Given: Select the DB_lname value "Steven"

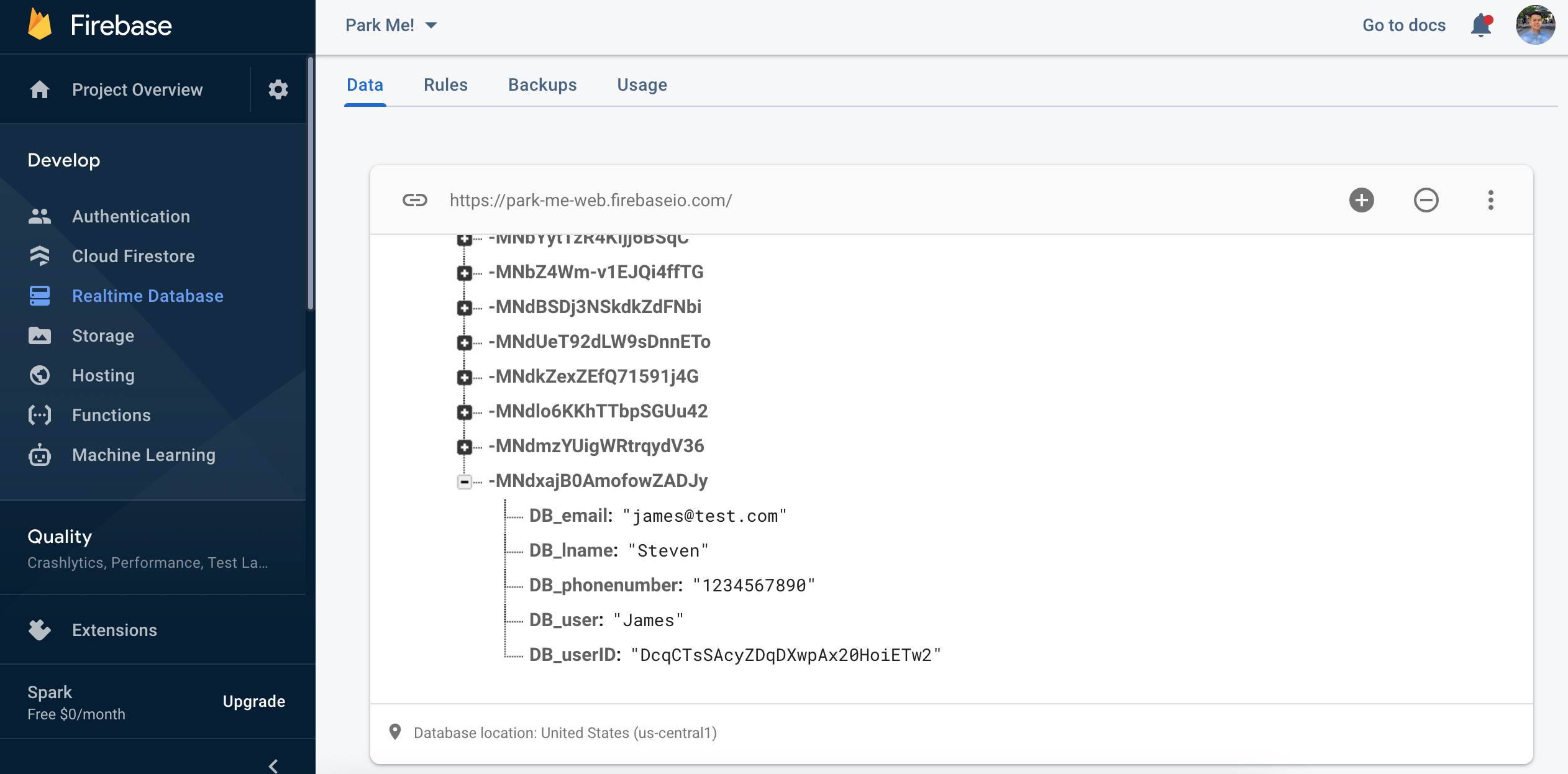Looking at the screenshot, I should [668, 550].
